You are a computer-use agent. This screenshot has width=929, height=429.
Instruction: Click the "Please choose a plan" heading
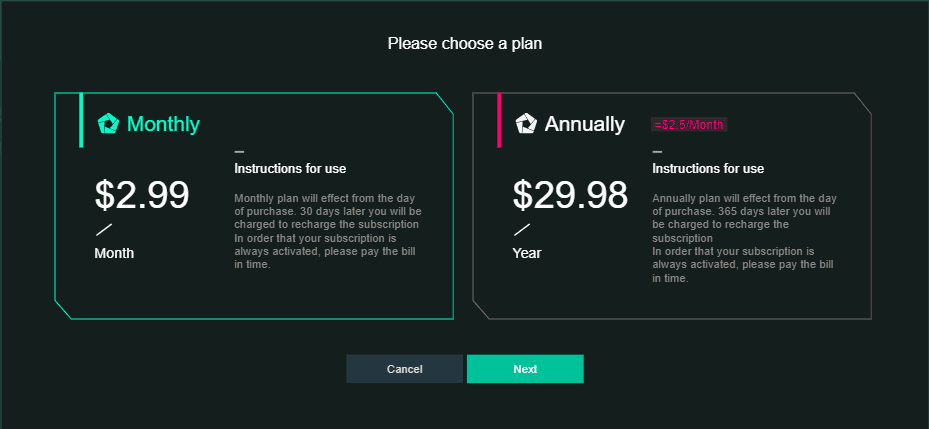coord(465,44)
